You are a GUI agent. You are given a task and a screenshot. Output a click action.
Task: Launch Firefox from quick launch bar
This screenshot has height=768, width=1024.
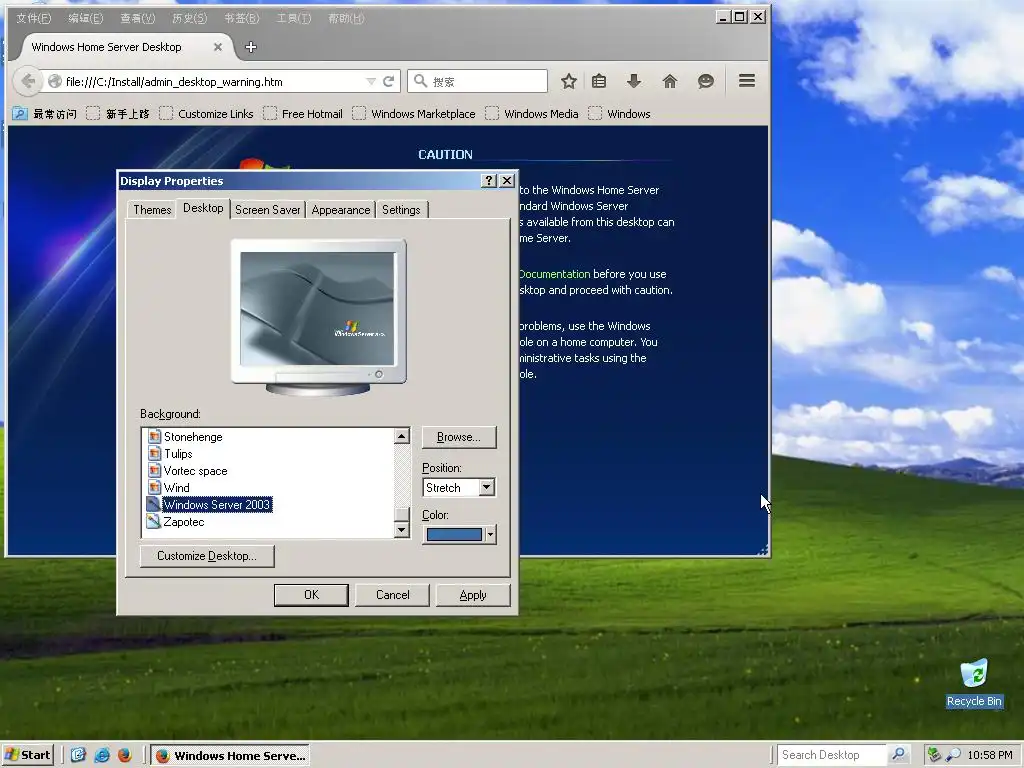[x=125, y=755]
